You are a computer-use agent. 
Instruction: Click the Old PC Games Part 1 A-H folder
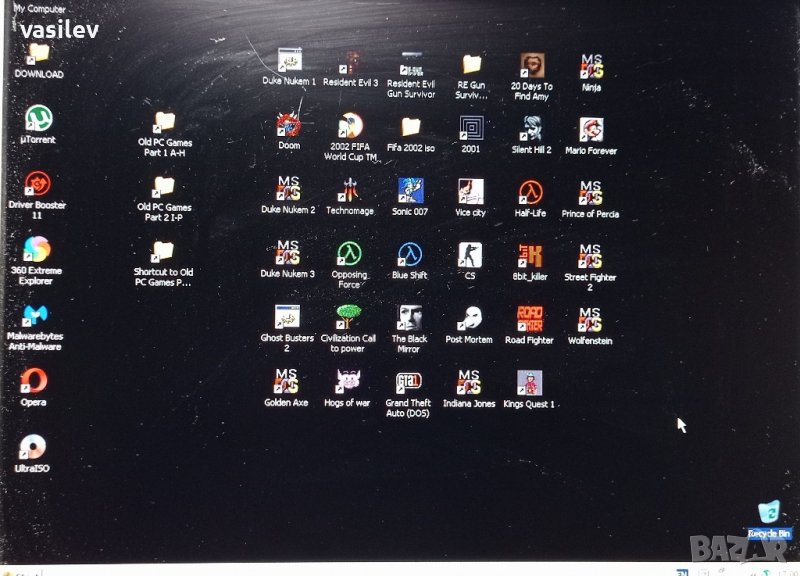click(164, 122)
